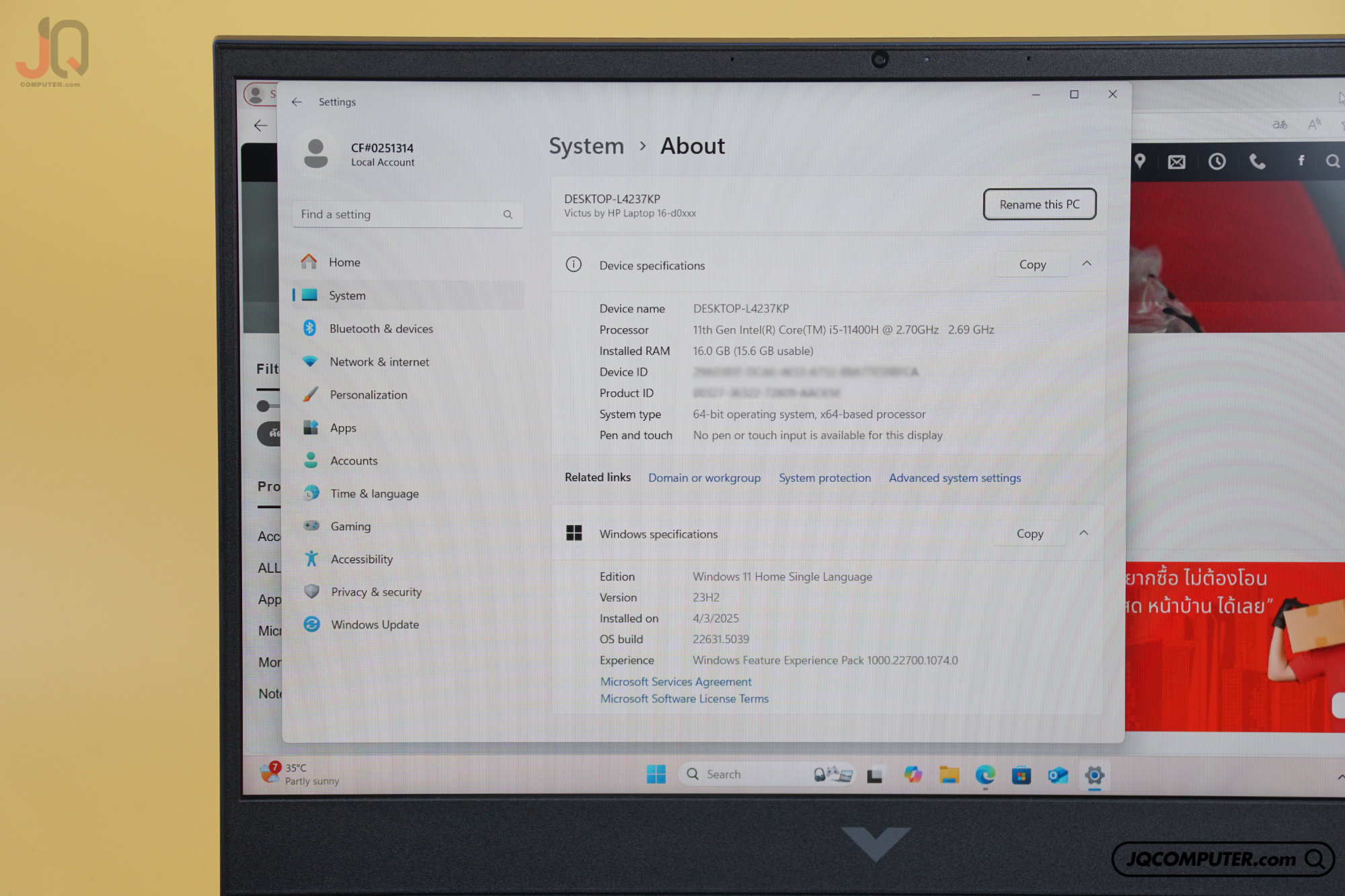
Task: Click the System breadcrumb in the header
Action: pyautogui.click(x=586, y=146)
